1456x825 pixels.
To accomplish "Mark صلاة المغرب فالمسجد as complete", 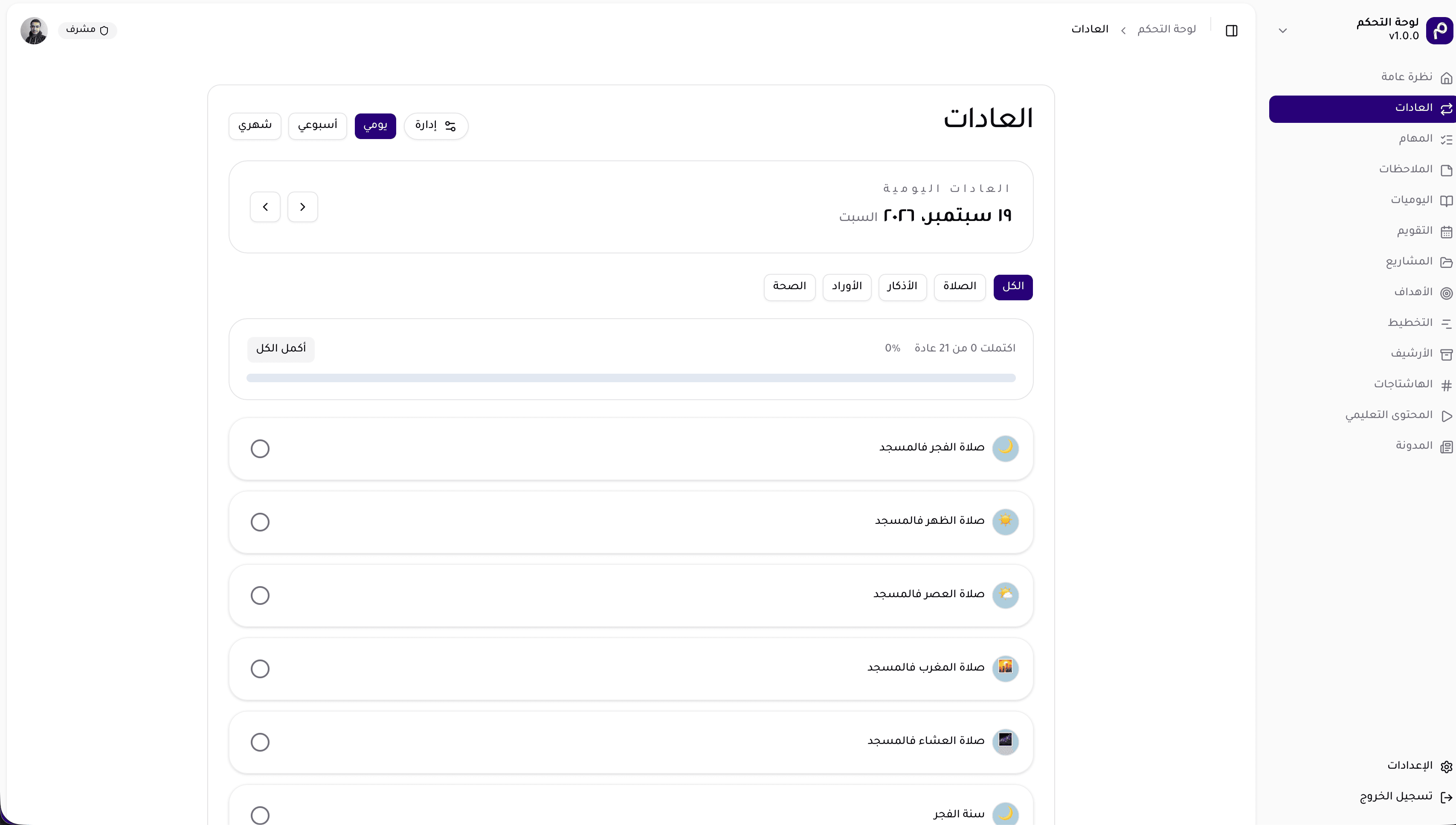I will pyautogui.click(x=260, y=668).
